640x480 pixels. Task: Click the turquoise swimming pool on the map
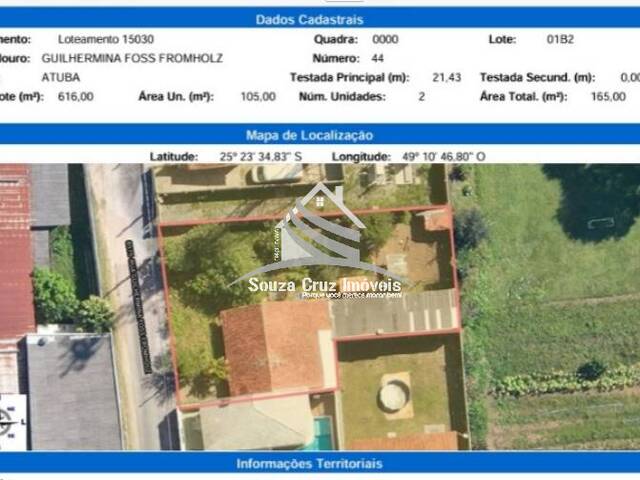coord(322,434)
